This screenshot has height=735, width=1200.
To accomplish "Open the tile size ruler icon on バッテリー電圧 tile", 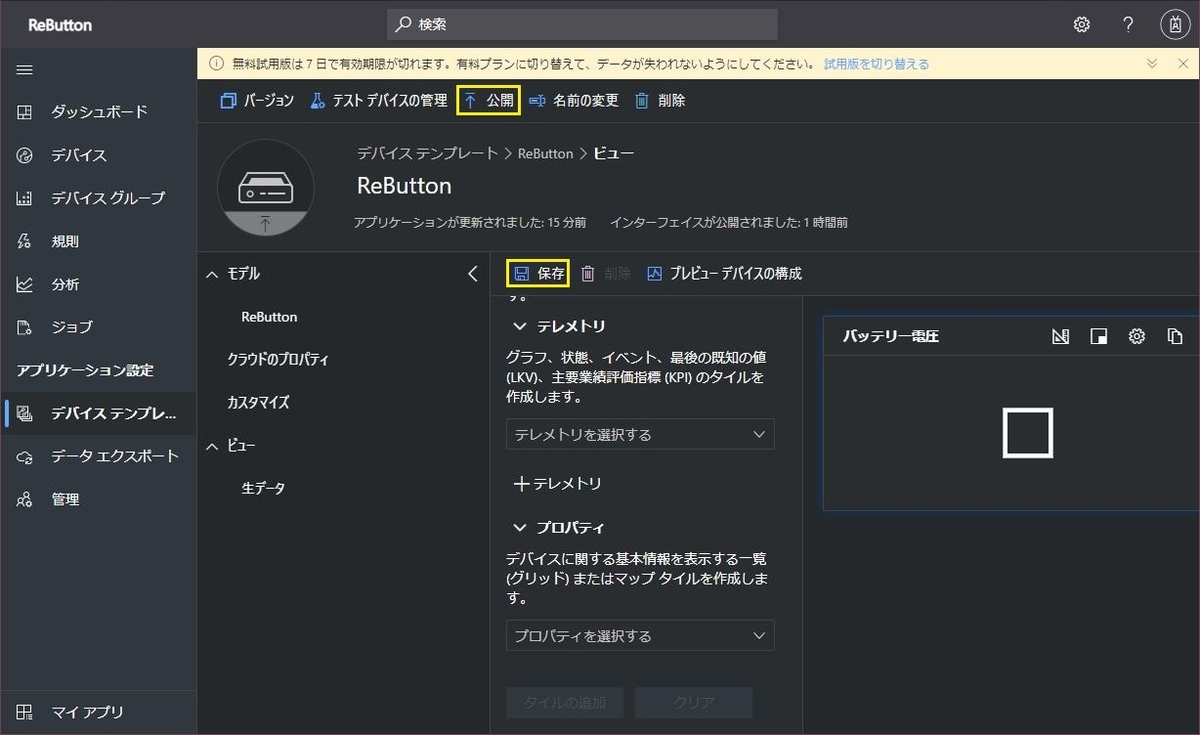I will coord(1061,336).
